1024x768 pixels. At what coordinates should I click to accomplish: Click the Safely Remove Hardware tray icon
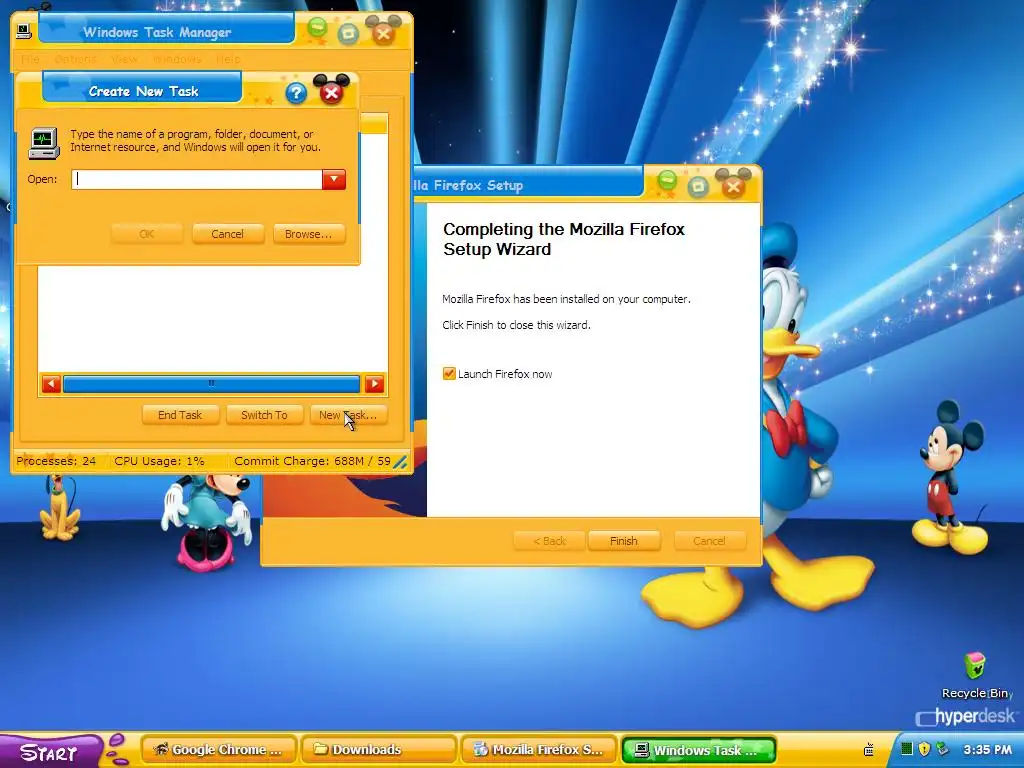coord(942,749)
